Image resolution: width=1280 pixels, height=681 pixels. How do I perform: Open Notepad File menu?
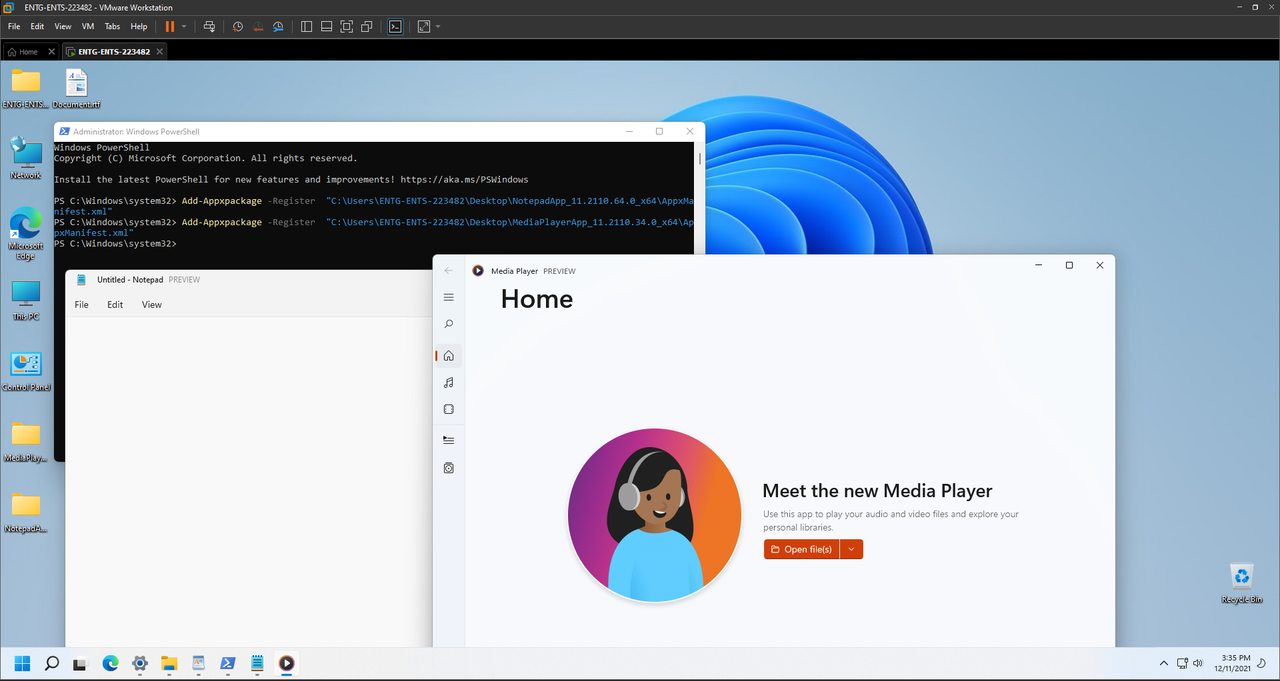82,304
